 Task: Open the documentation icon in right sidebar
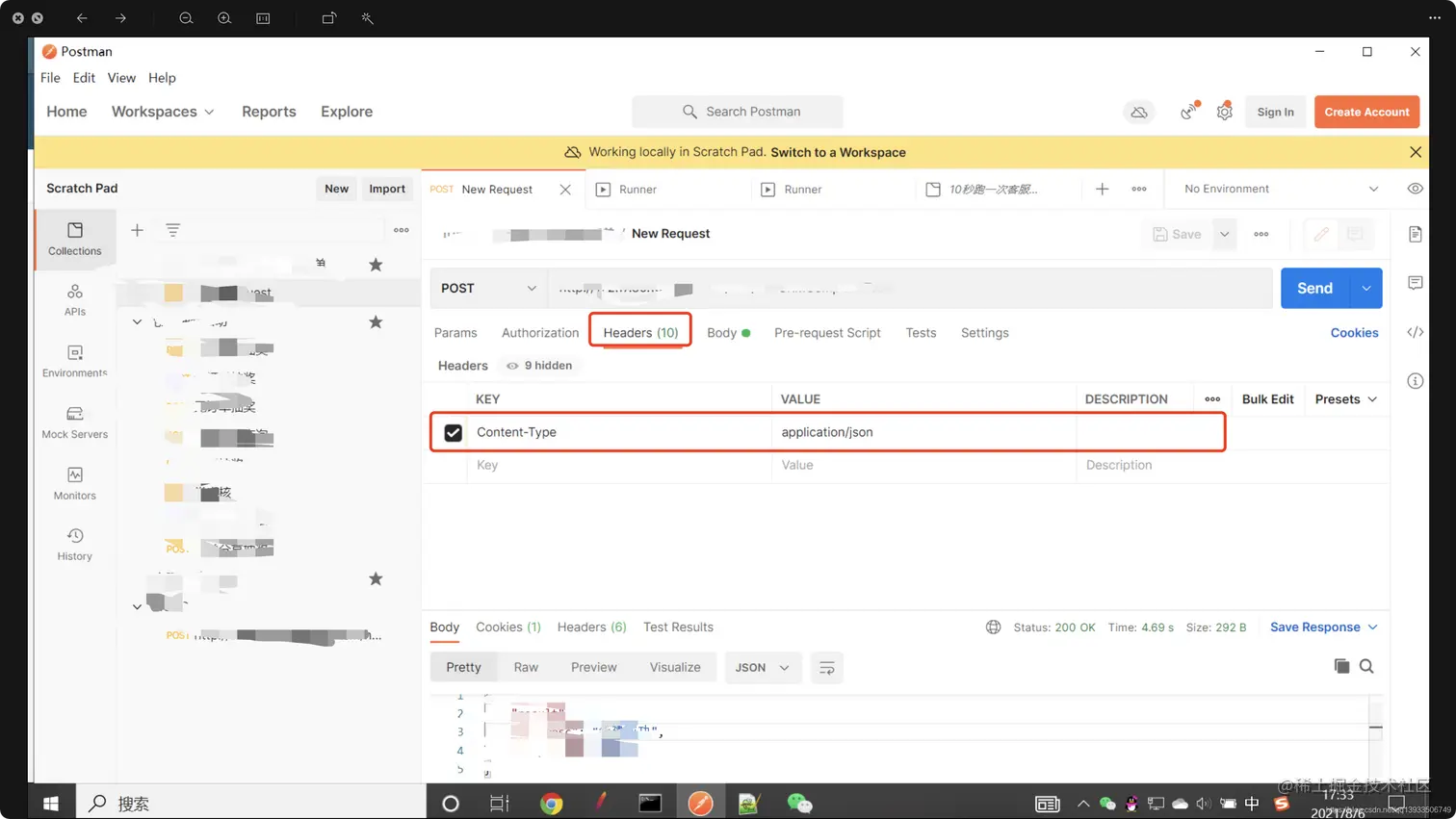pyautogui.click(x=1415, y=235)
